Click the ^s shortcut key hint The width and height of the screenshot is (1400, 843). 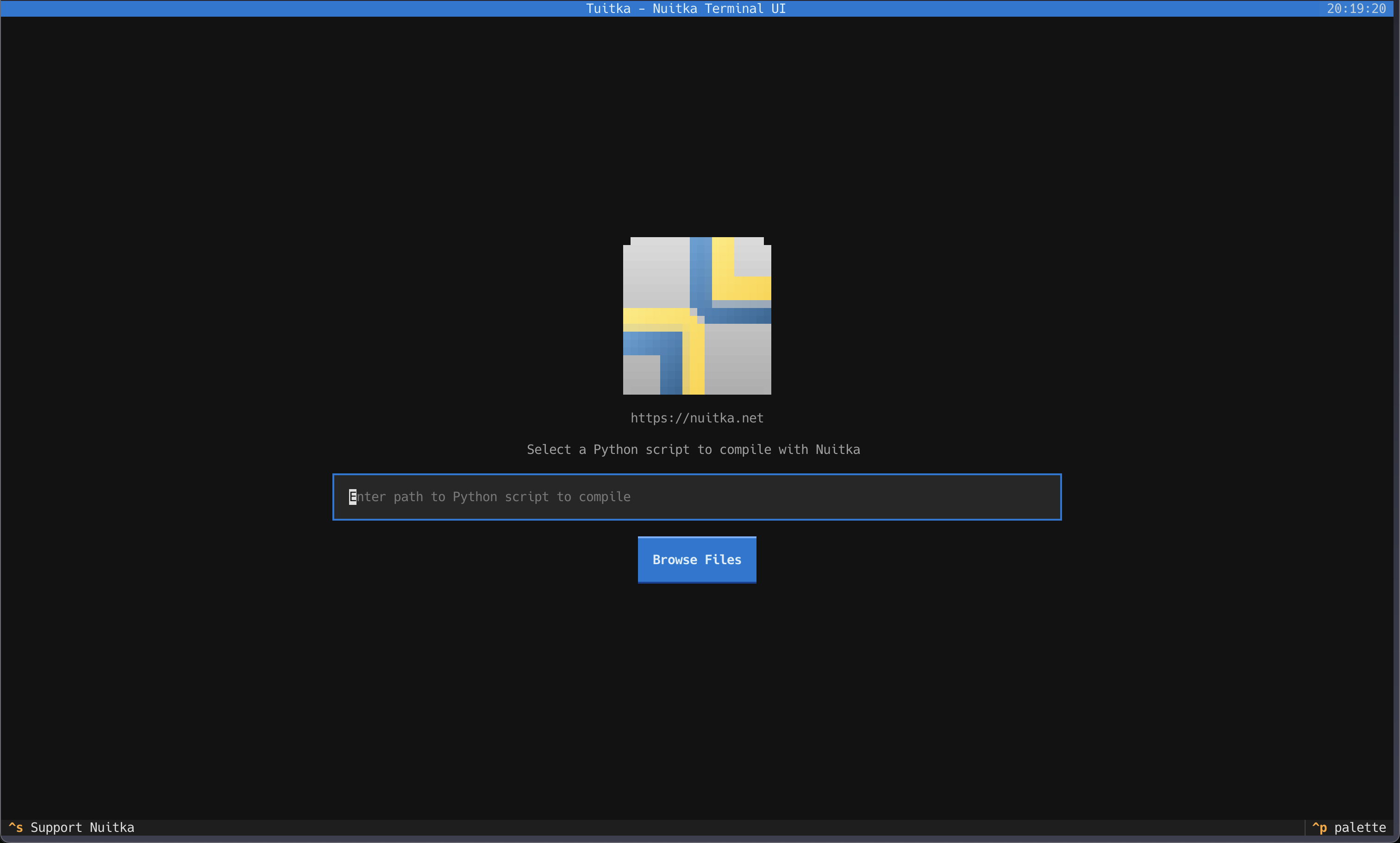click(16, 827)
